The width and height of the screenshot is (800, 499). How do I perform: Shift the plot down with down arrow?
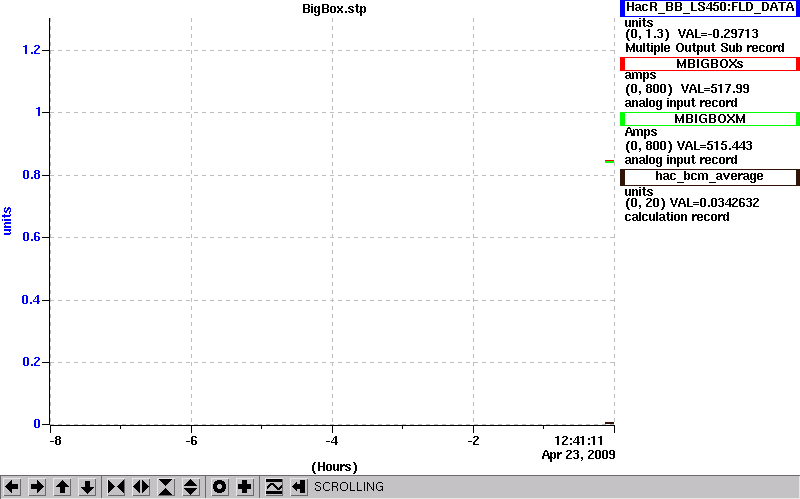click(87, 487)
